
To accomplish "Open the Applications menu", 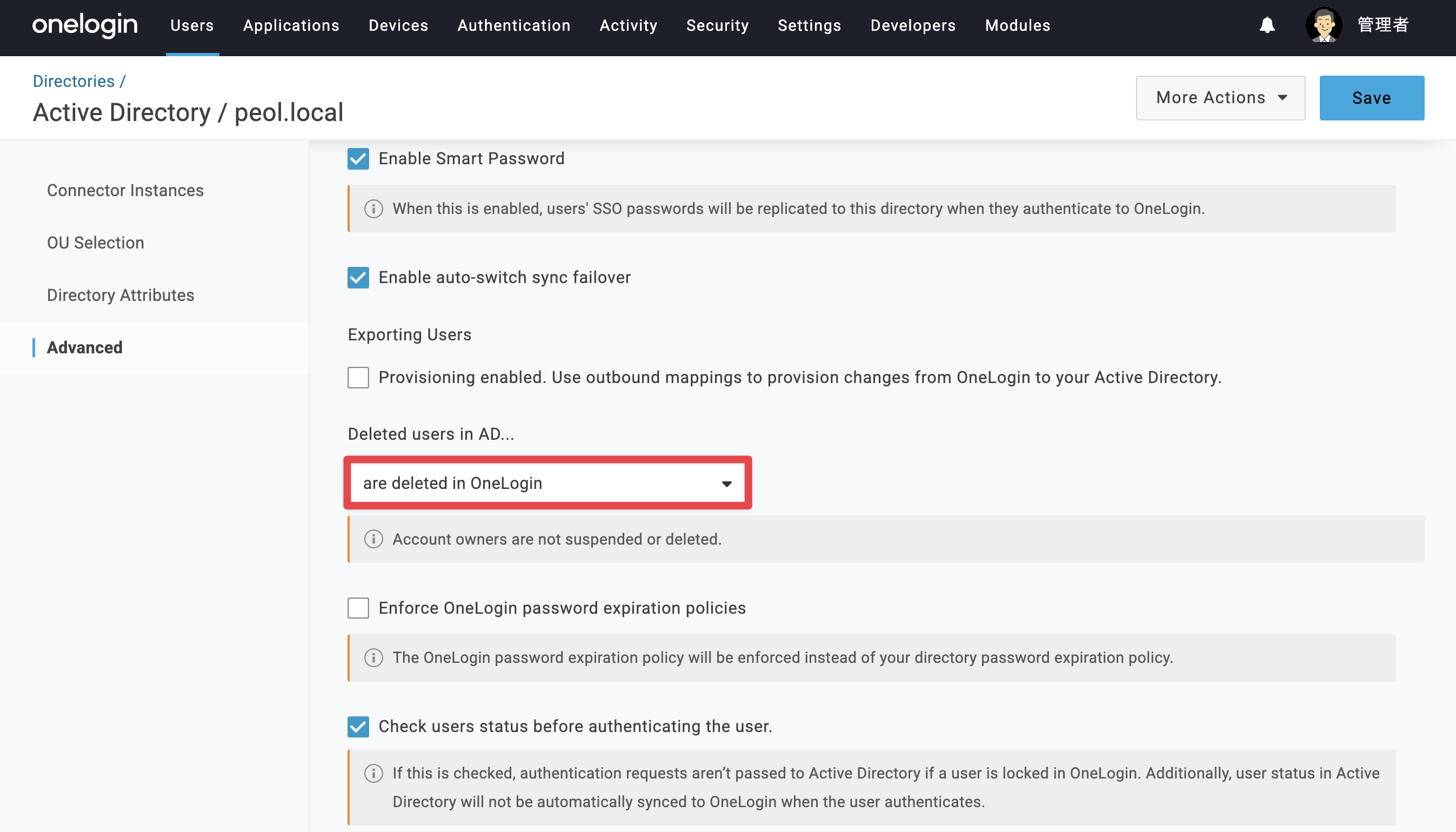I will pyautogui.click(x=291, y=25).
